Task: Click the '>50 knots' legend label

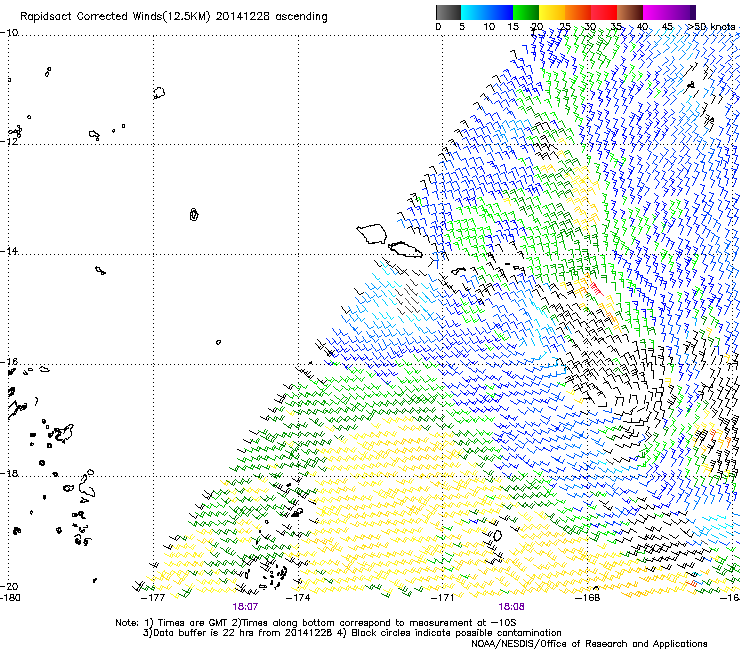Action: click(712, 27)
